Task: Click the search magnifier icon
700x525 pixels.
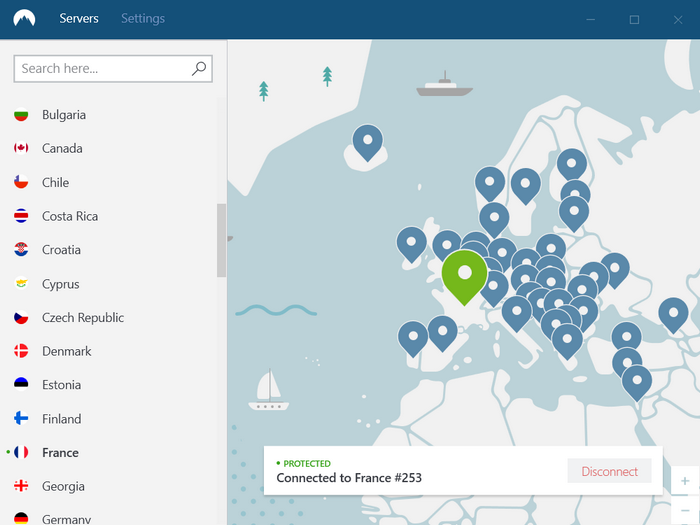Action: click(x=199, y=68)
